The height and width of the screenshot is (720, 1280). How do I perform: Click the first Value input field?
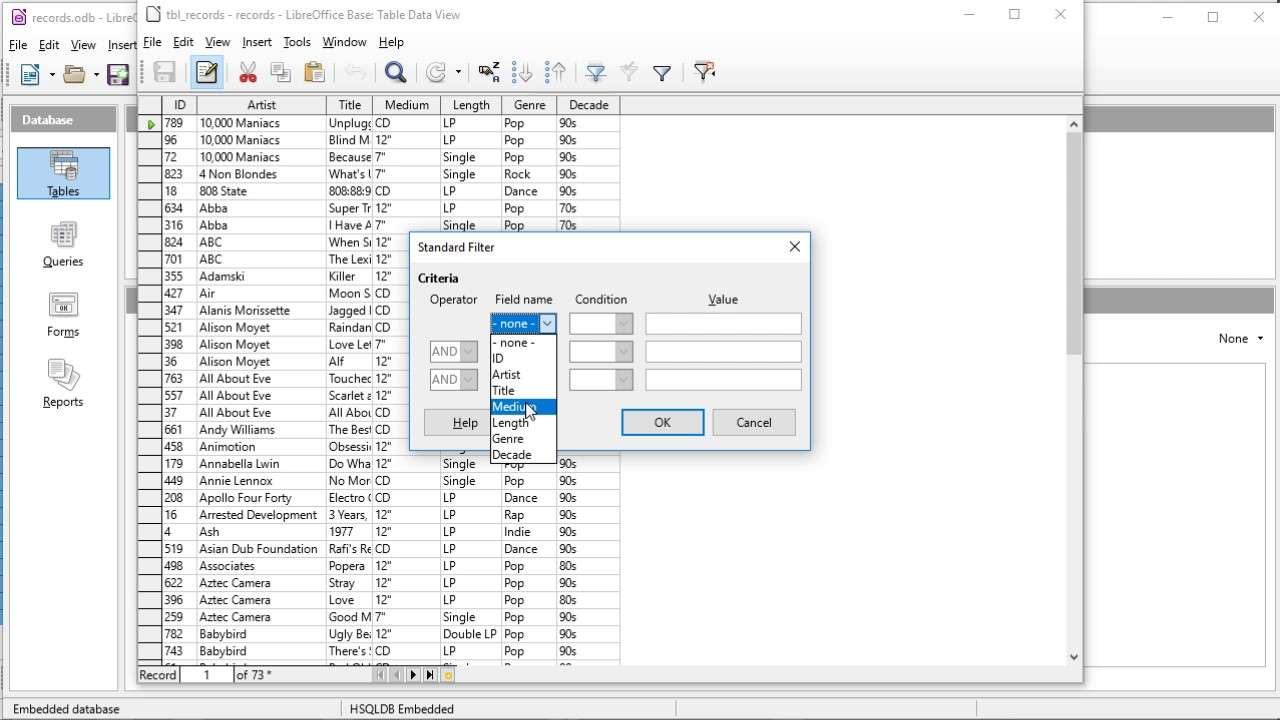[x=722, y=323]
